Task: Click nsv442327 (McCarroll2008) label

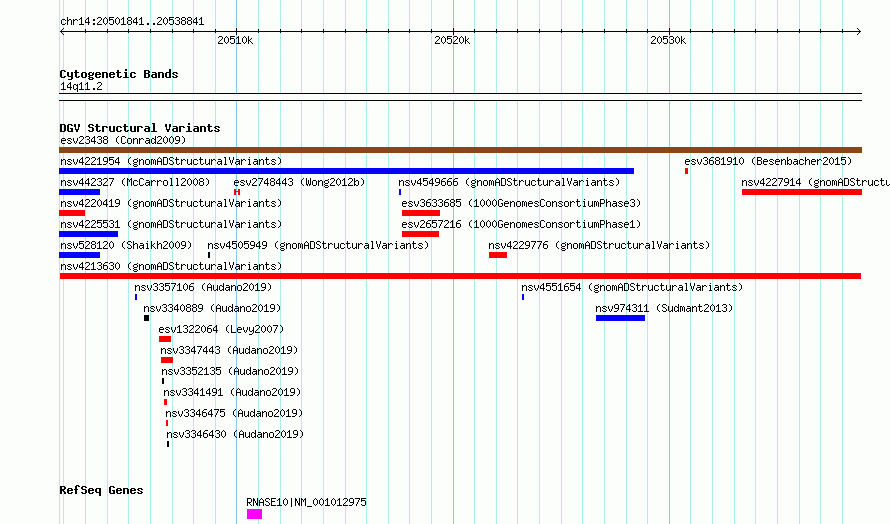Action: point(135,182)
